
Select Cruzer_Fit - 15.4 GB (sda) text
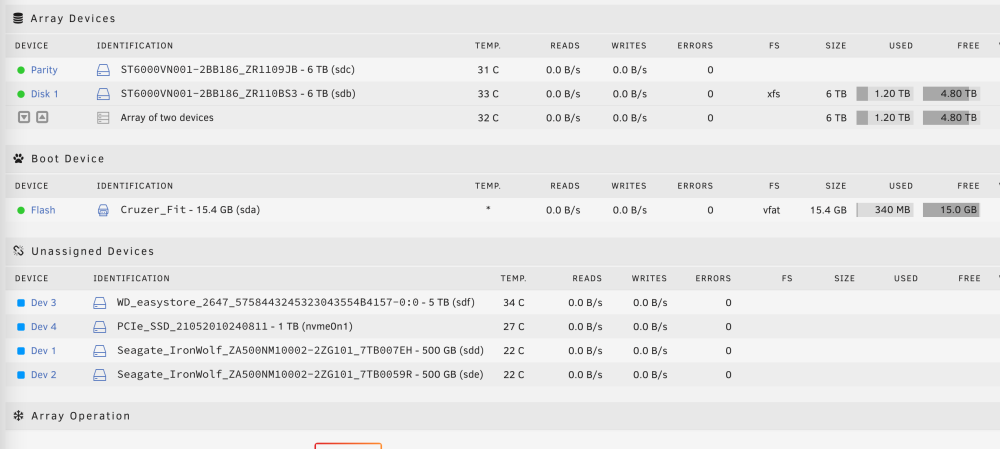(190, 210)
